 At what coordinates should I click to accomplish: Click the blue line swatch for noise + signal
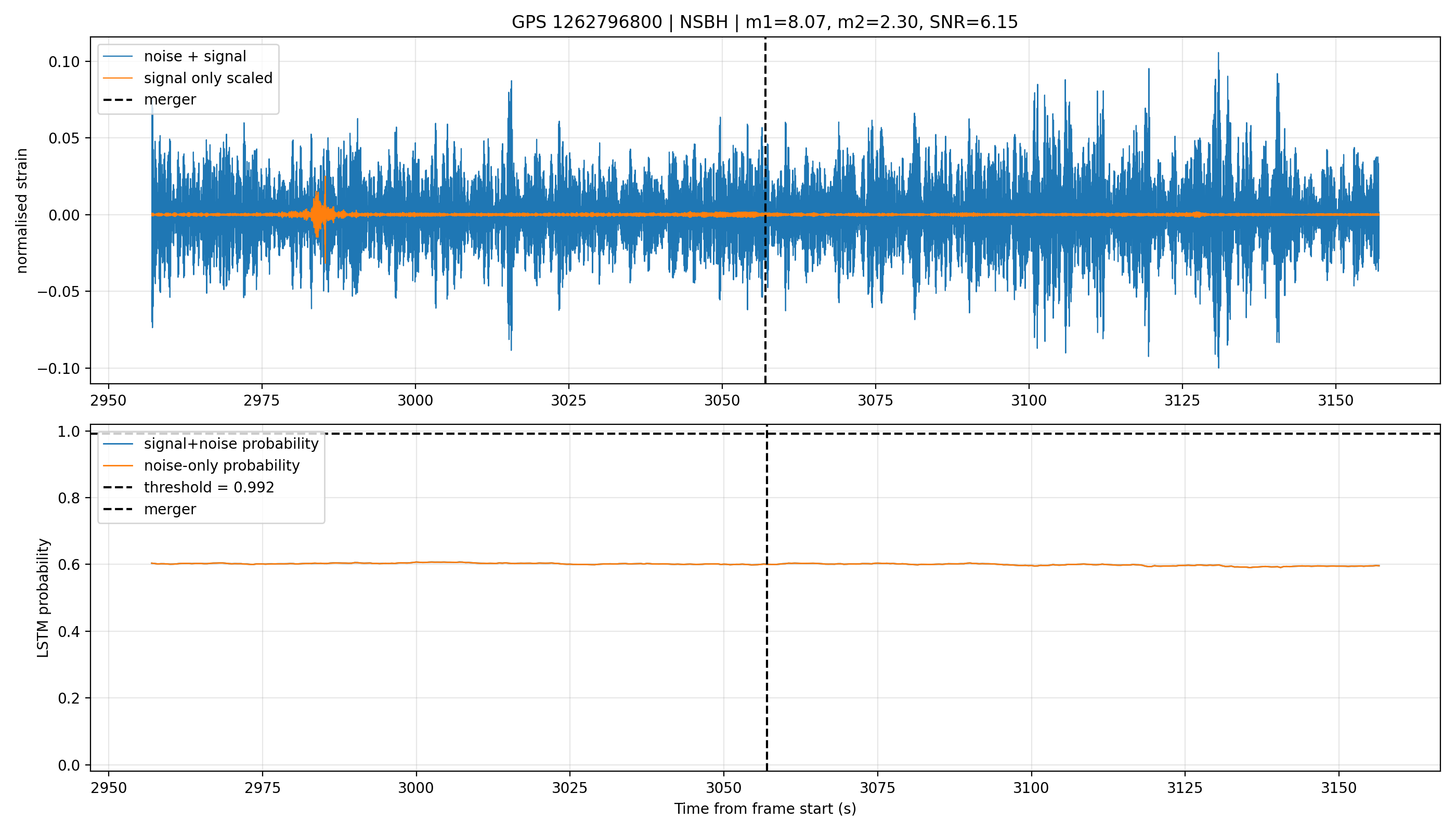pyautogui.click(x=118, y=57)
